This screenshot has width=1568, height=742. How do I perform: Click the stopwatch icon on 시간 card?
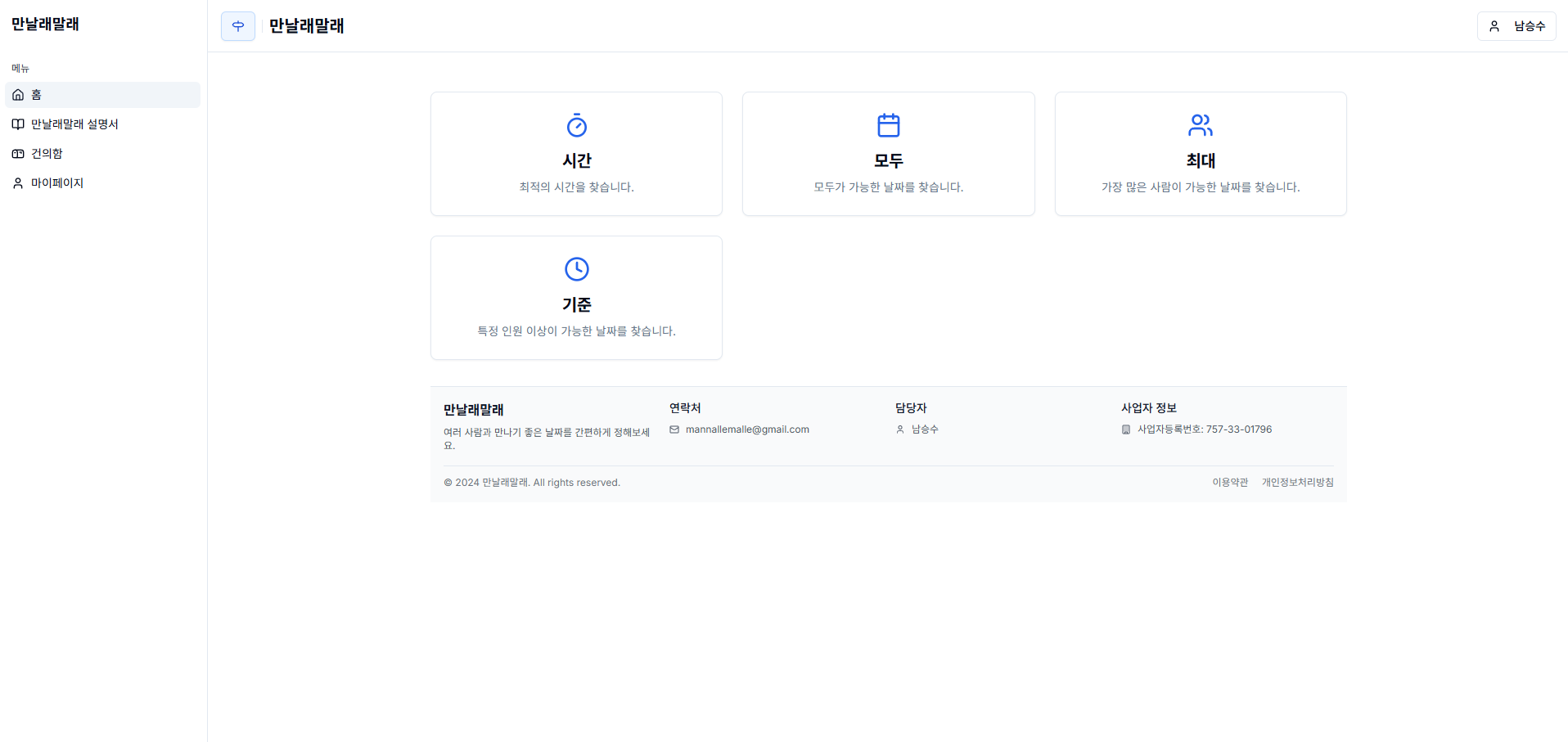(577, 125)
